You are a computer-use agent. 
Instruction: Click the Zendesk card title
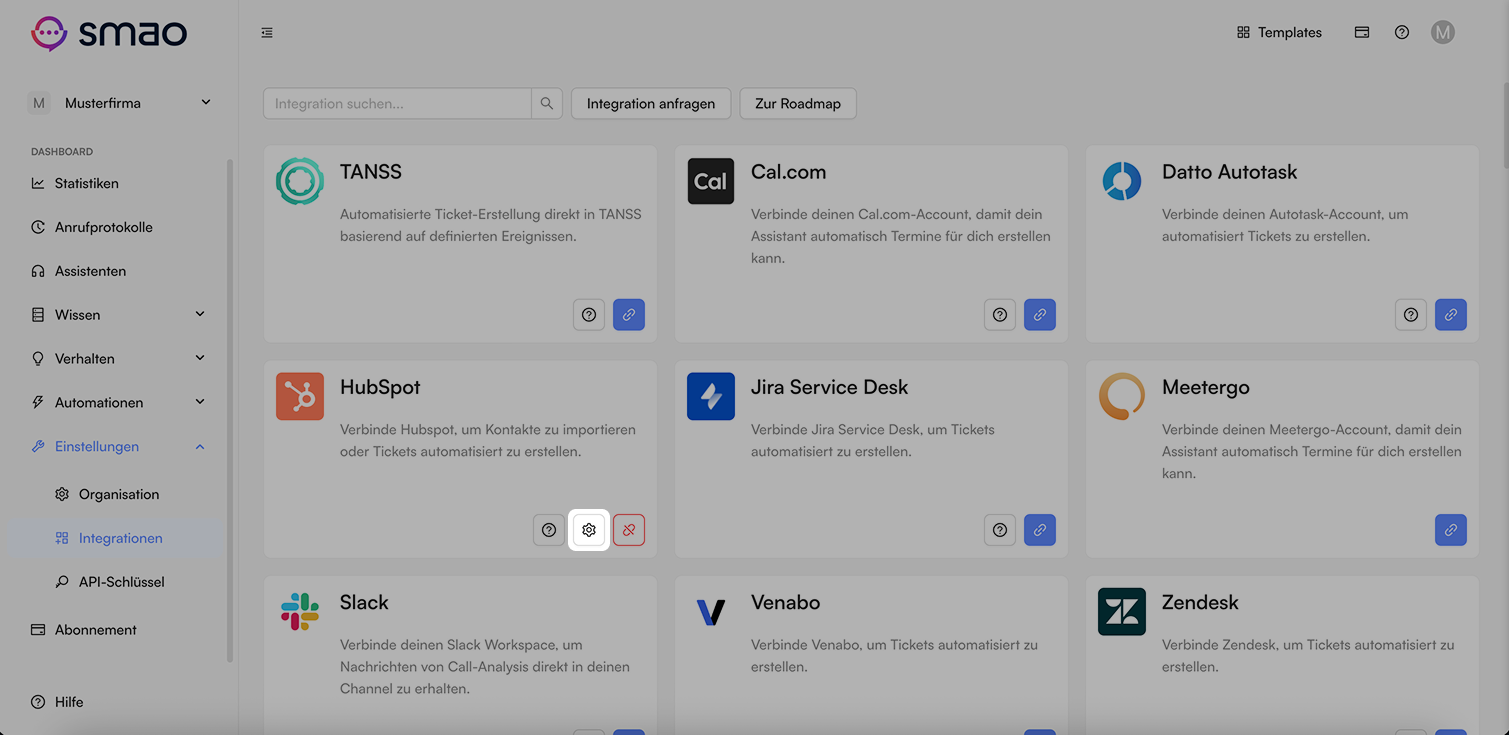tap(1200, 602)
